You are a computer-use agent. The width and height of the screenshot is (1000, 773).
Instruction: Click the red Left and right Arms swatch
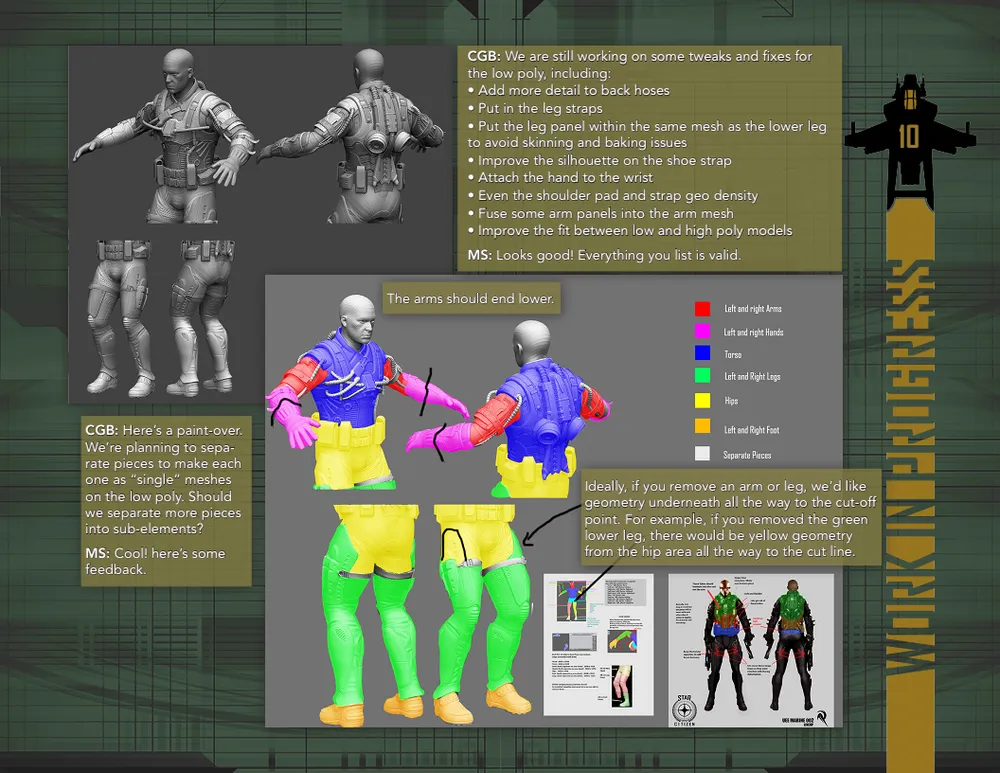[x=702, y=309]
